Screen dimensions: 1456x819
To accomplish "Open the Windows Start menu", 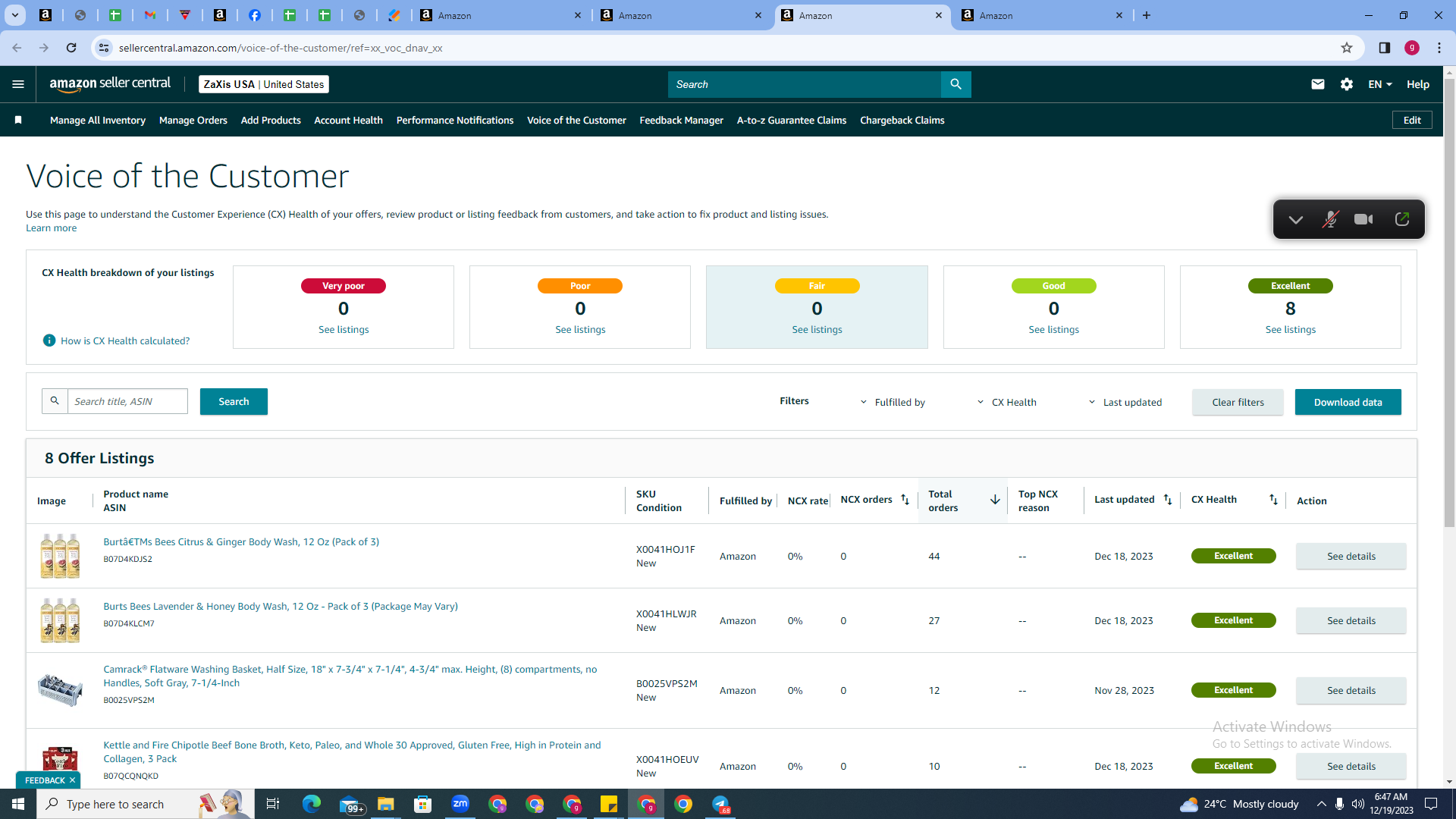I will (x=18, y=804).
